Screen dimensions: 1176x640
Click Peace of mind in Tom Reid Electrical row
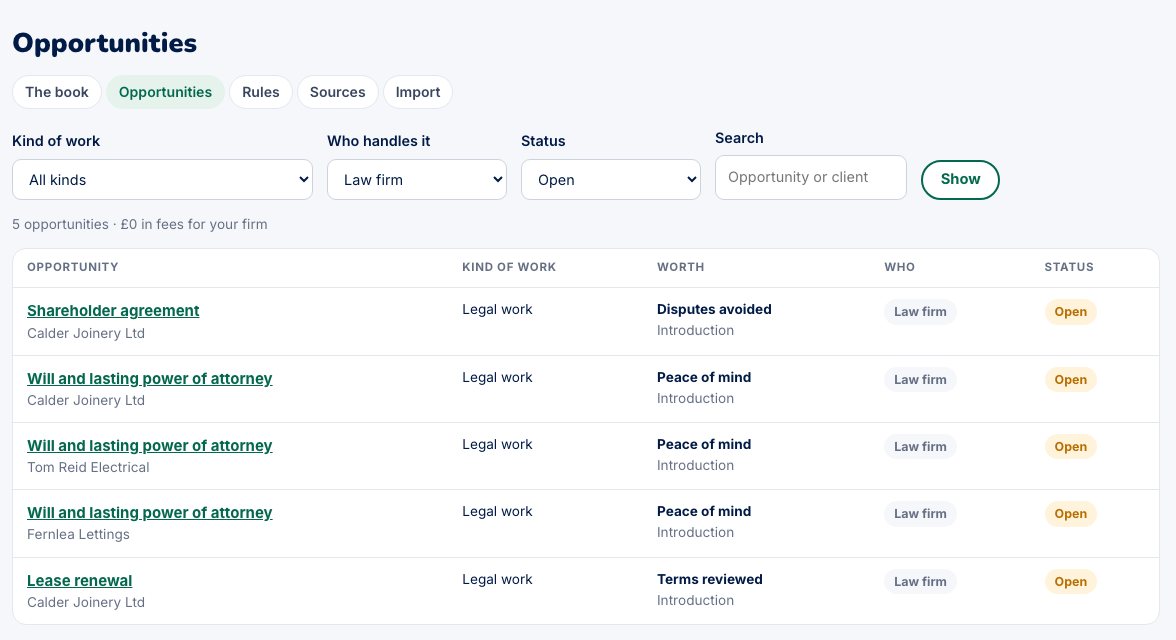(704, 444)
